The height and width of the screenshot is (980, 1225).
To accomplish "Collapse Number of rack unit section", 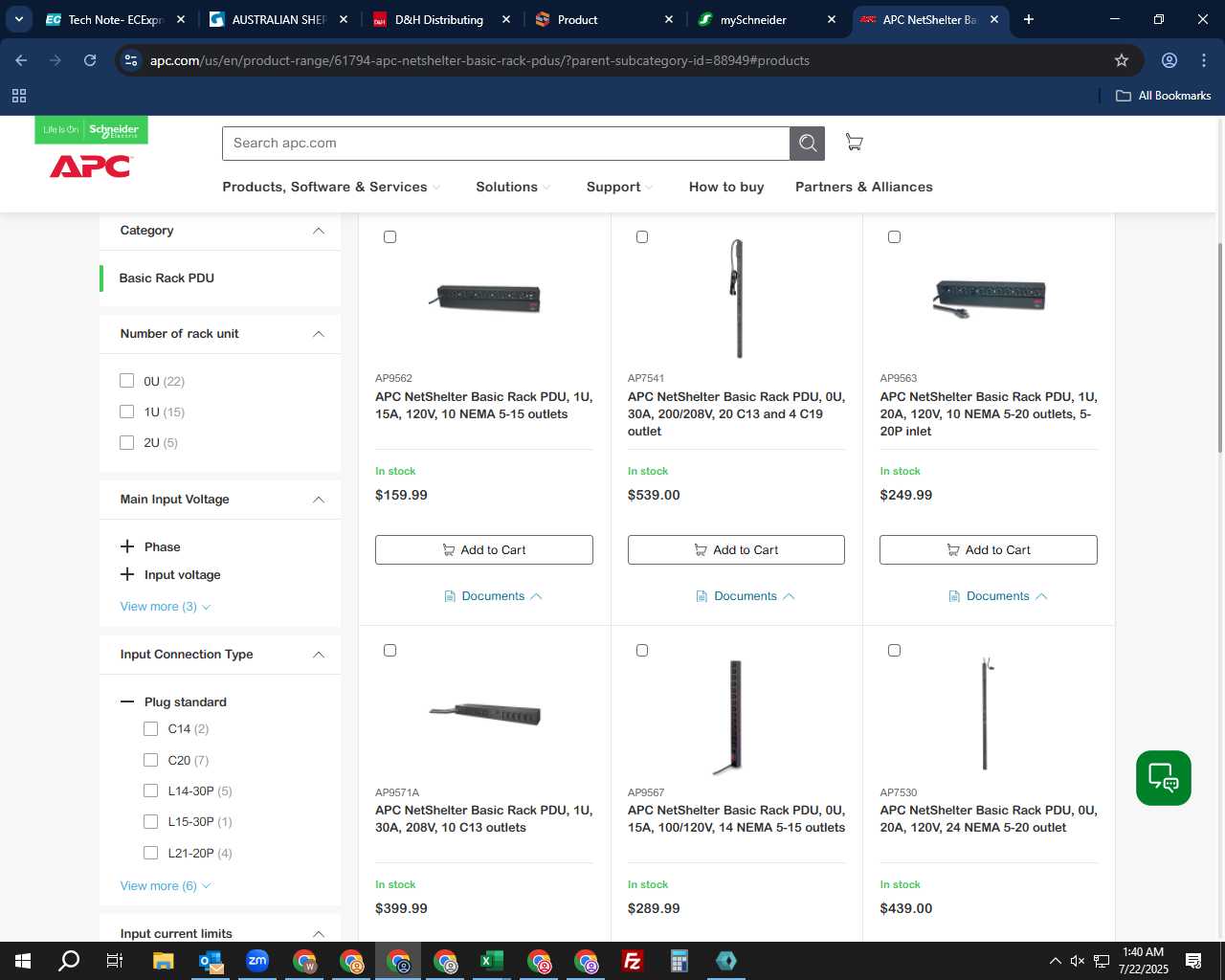I will pos(319,334).
